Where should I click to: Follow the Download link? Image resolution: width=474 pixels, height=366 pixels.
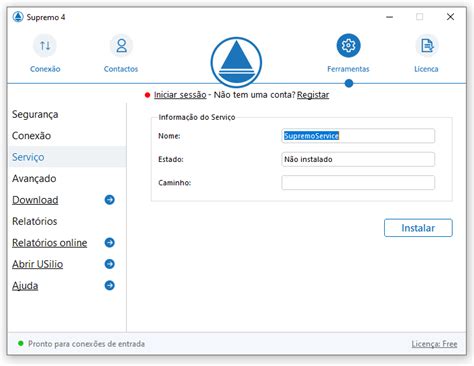coord(35,200)
